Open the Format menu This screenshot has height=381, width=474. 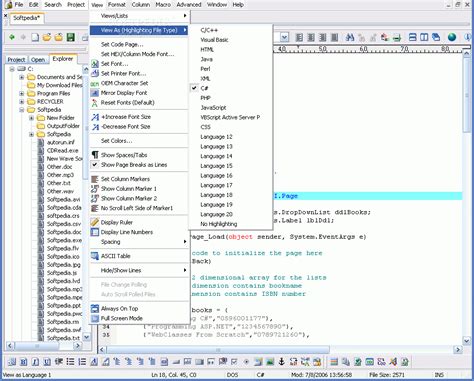(x=117, y=5)
